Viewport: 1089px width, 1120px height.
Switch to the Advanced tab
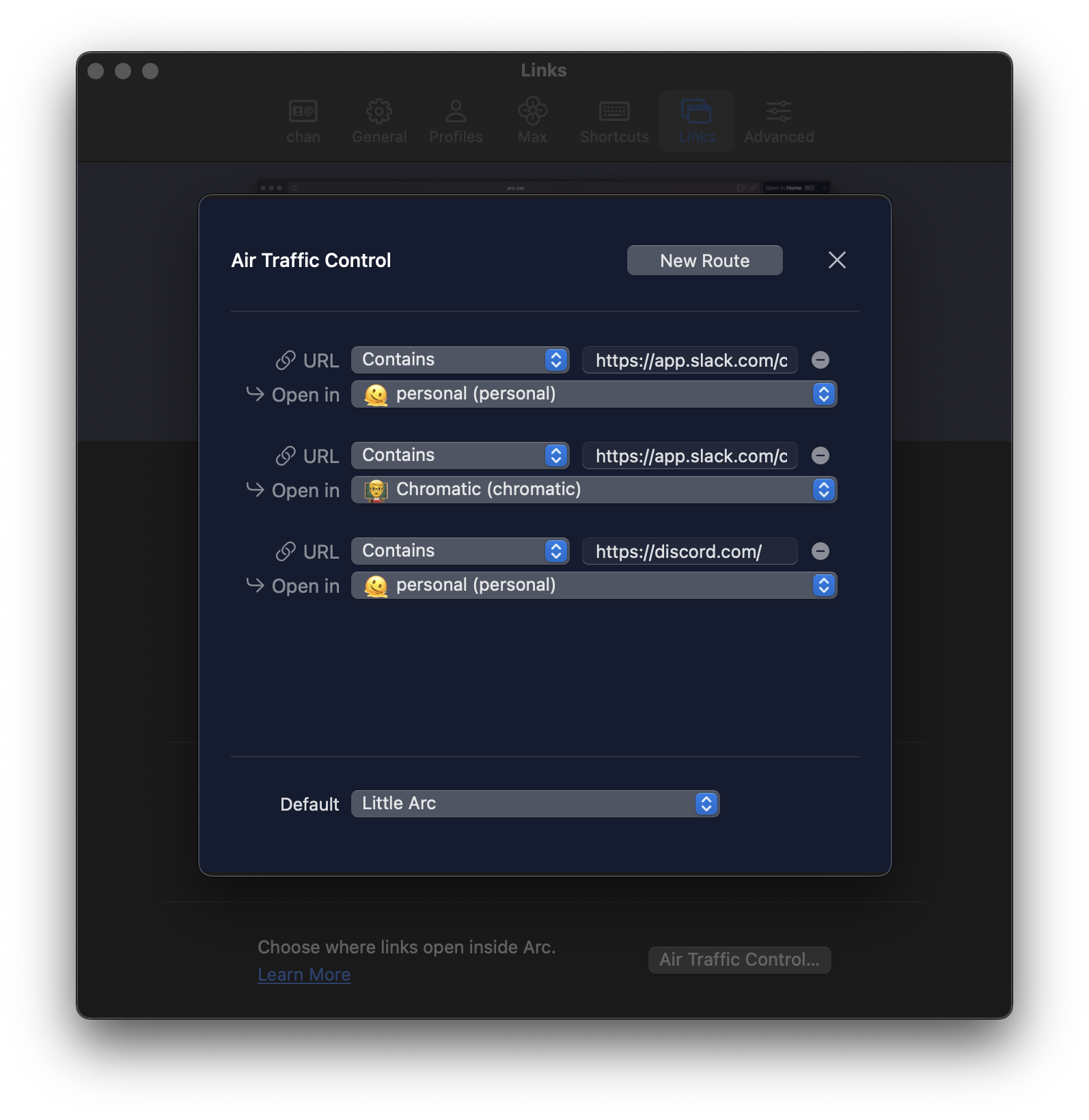pyautogui.click(x=779, y=121)
